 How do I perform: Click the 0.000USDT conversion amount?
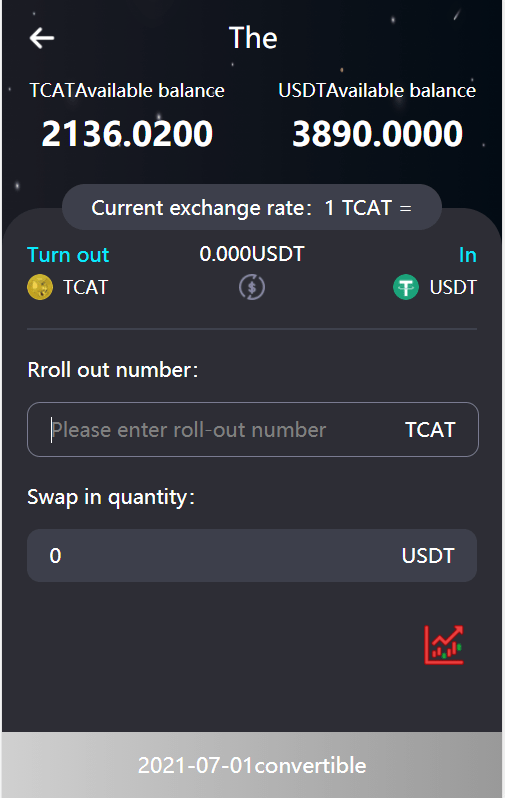coord(252,253)
